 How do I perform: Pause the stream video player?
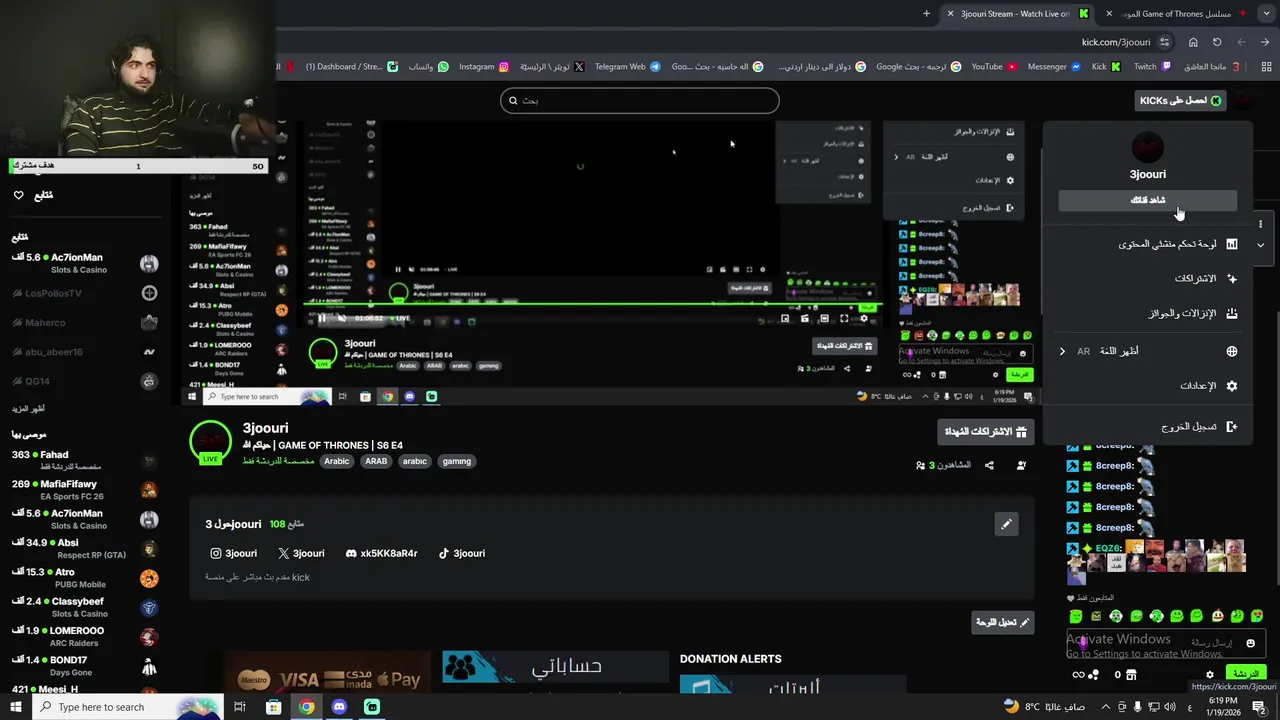click(x=322, y=318)
